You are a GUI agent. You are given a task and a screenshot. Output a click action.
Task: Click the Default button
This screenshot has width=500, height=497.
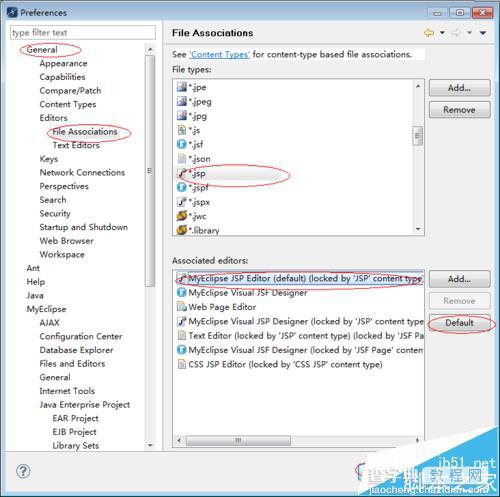(x=460, y=323)
